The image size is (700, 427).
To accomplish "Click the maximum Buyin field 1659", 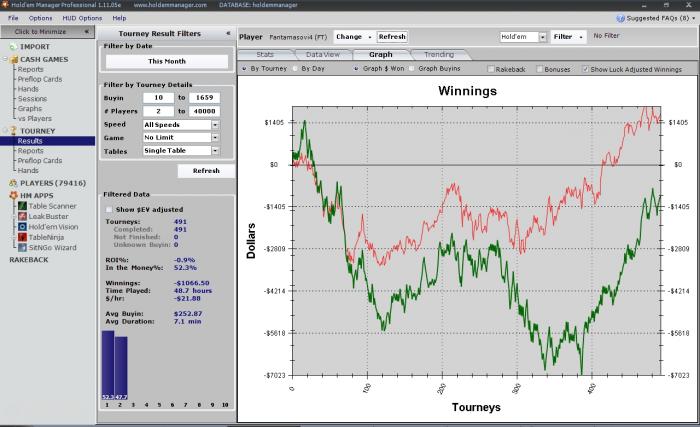I will (204, 97).
